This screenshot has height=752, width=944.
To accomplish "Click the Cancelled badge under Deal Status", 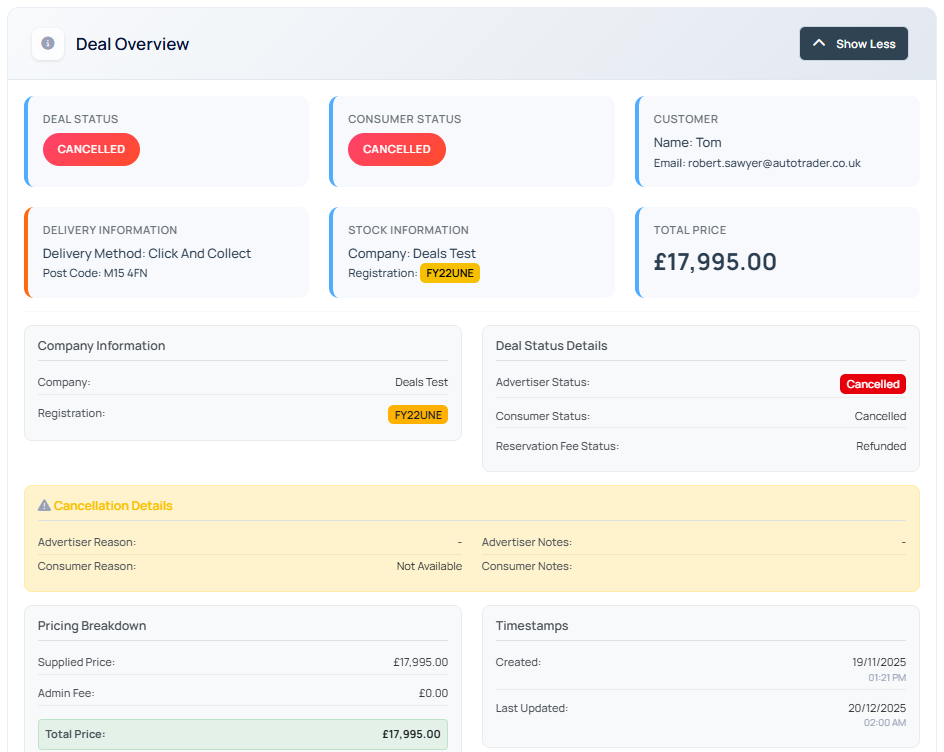I will pyautogui.click(x=91, y=149).
